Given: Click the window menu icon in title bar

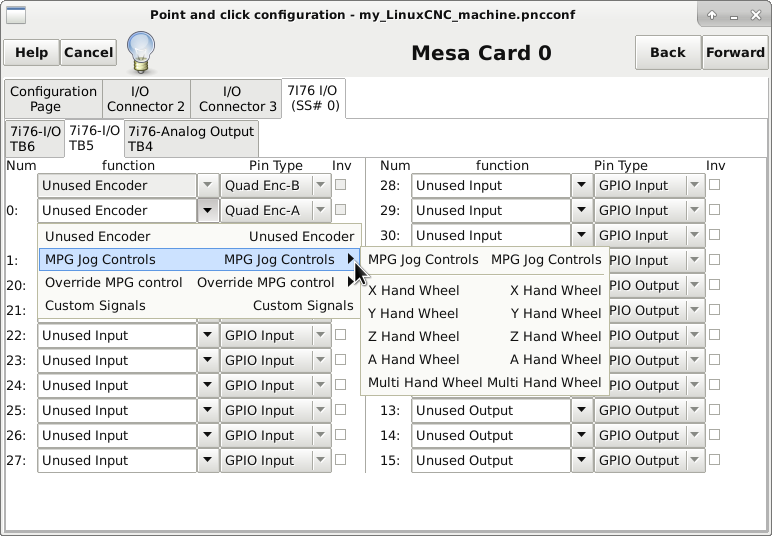Looking at the screenshot, I should pyautogui.click(x=17, y=14).
